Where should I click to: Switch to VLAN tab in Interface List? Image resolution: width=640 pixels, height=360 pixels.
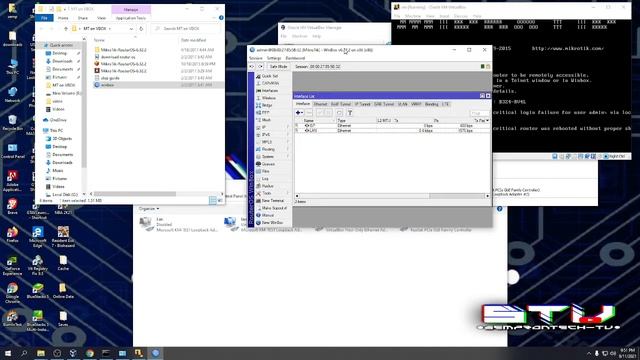(402, 104)
